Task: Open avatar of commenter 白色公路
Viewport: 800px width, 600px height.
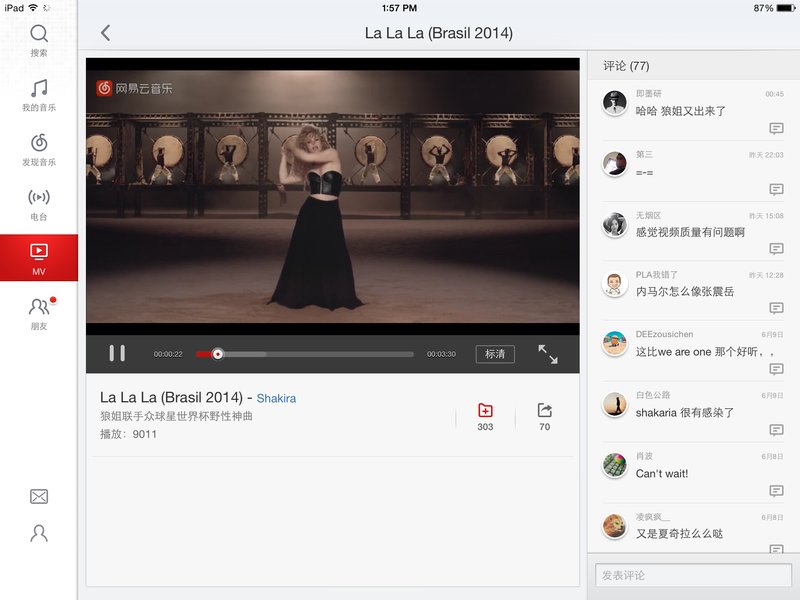Action: coord(614,405)
